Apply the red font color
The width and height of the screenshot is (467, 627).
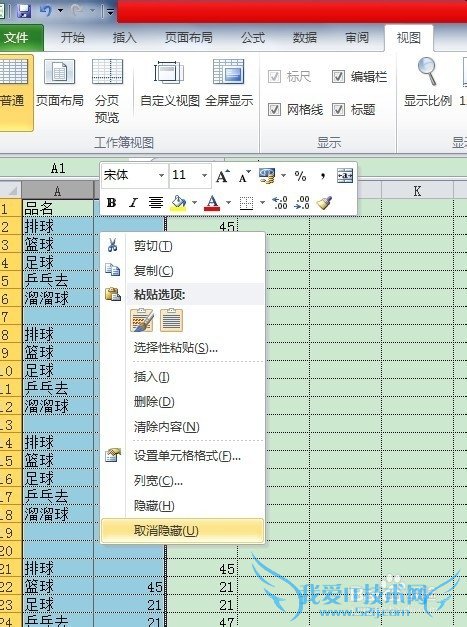coord(212,203)
